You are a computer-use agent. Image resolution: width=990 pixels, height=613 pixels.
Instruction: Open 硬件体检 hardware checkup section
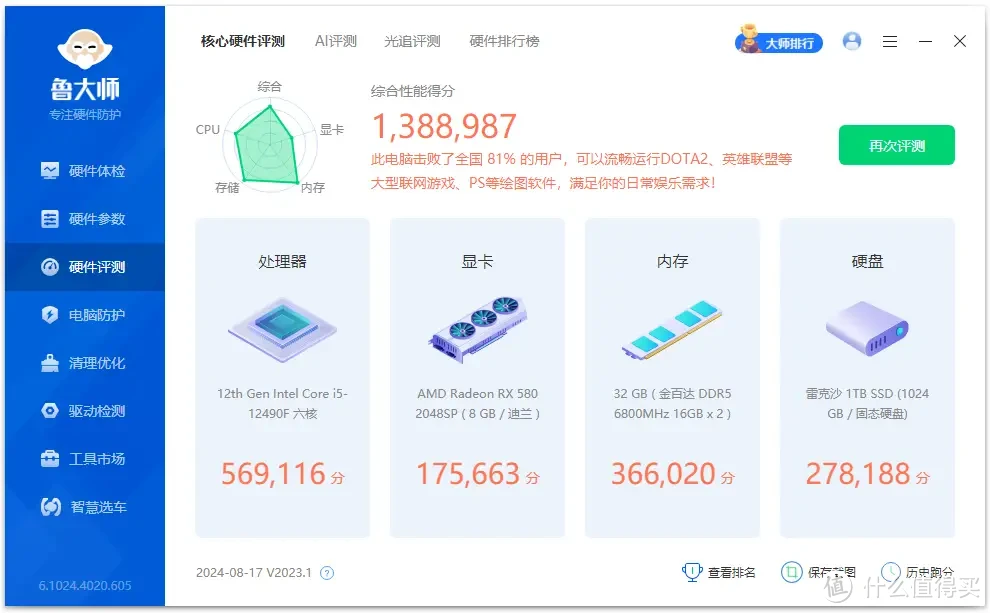click(85, 171)
